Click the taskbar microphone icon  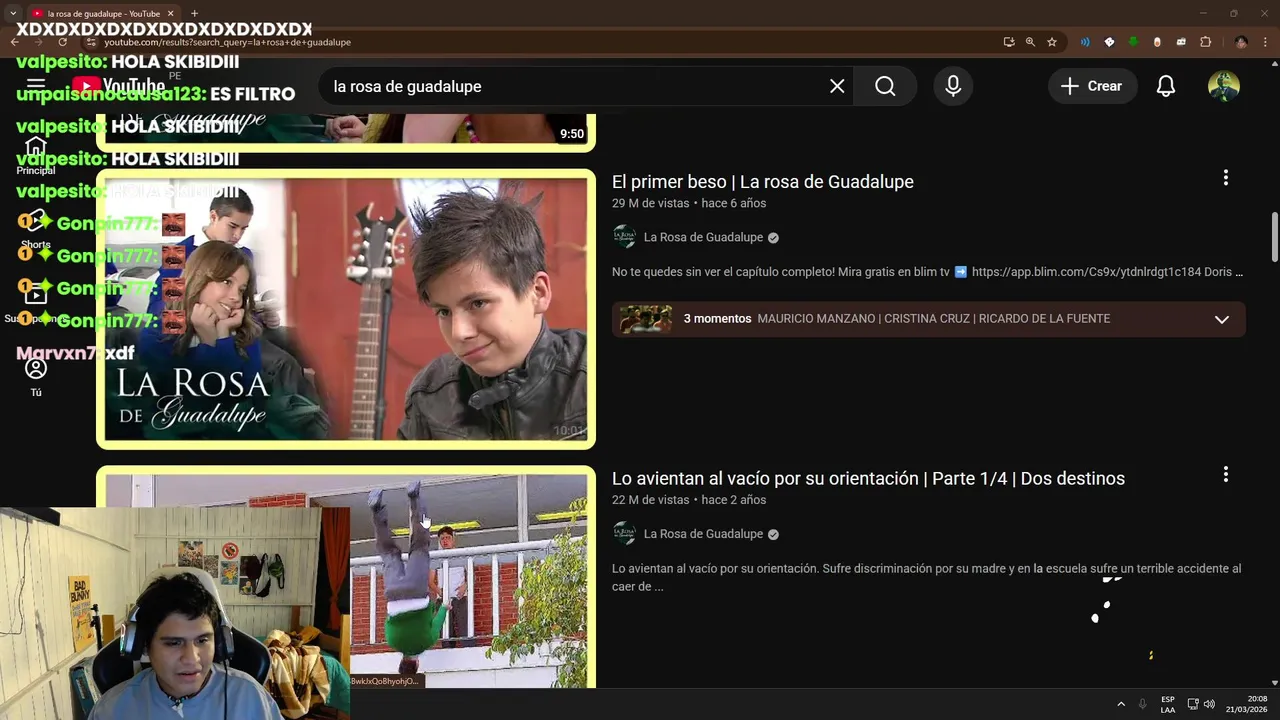[x=1143, y=704]
